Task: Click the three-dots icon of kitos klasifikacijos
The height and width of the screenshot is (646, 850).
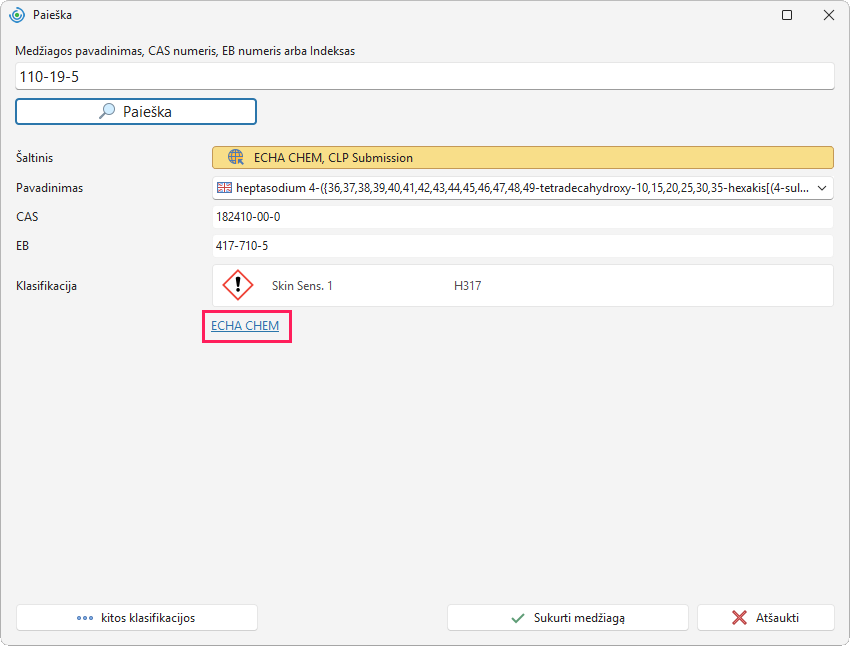Action: click(x=85, y=618)
